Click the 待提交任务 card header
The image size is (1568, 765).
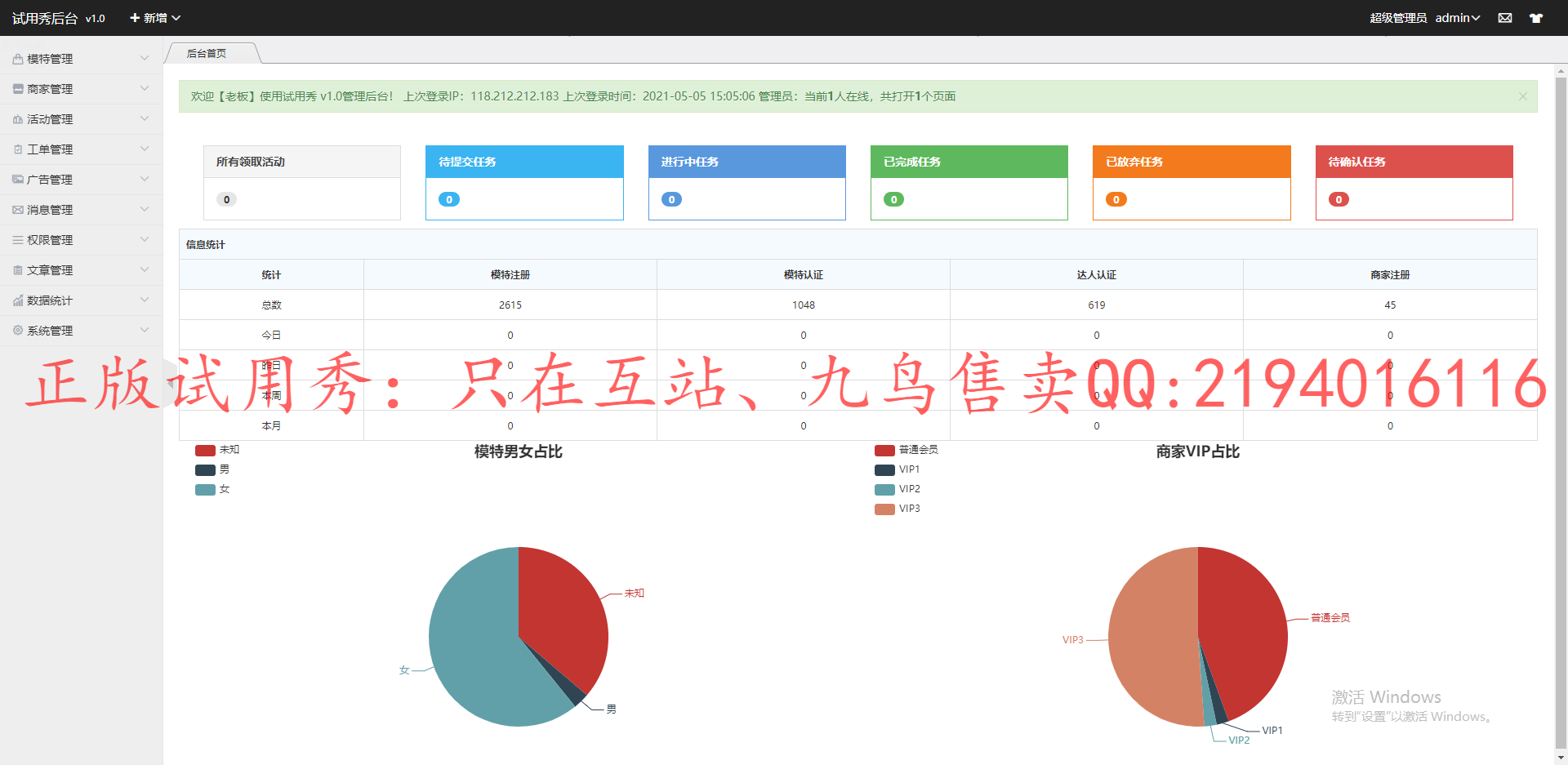point(524,162)
